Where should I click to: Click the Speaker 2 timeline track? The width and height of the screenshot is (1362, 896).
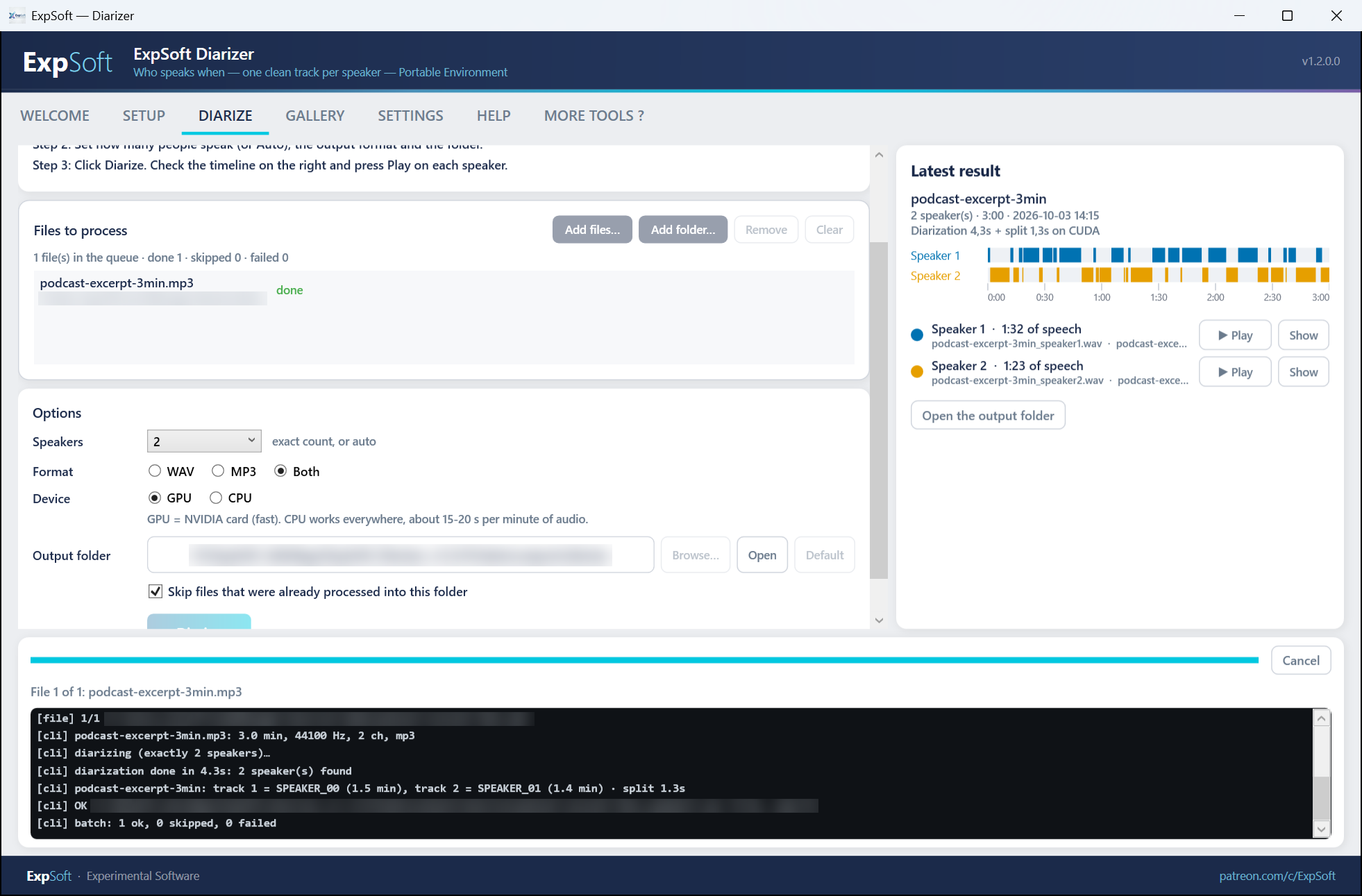tap(1158, 275)
